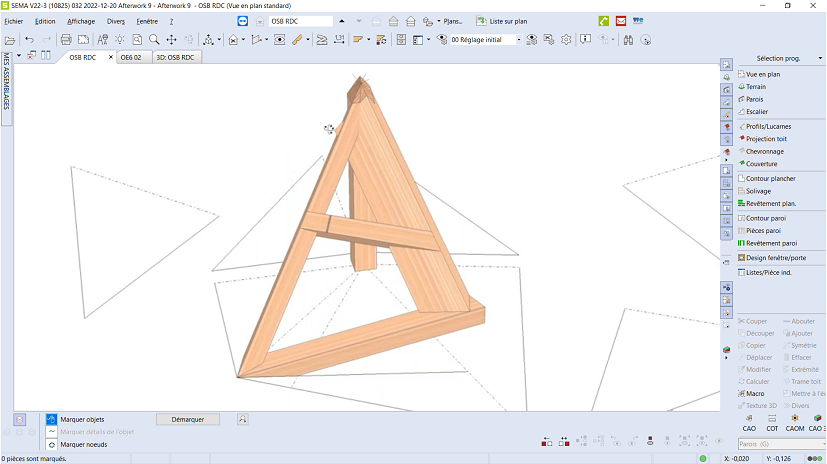
Task: Click the green phone support icon
Action: [x=603, y=21]
